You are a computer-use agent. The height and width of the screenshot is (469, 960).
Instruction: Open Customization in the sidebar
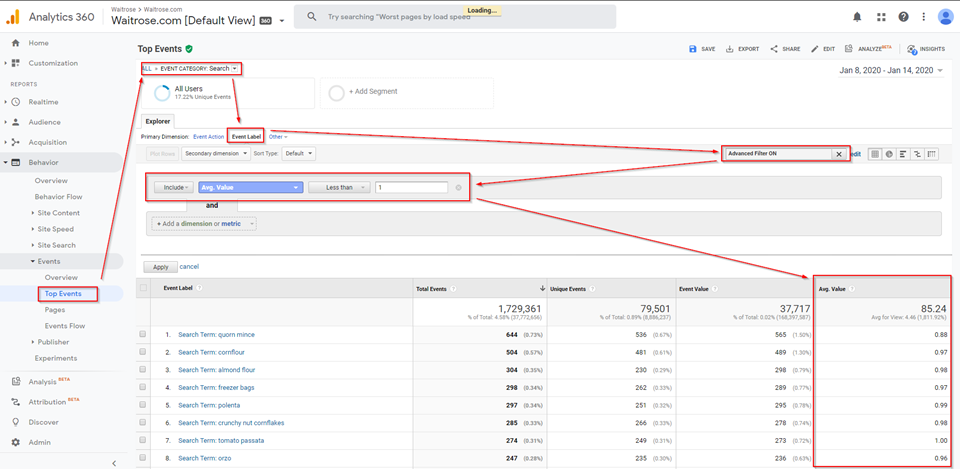pyautogui.click(x=53, y=63)
